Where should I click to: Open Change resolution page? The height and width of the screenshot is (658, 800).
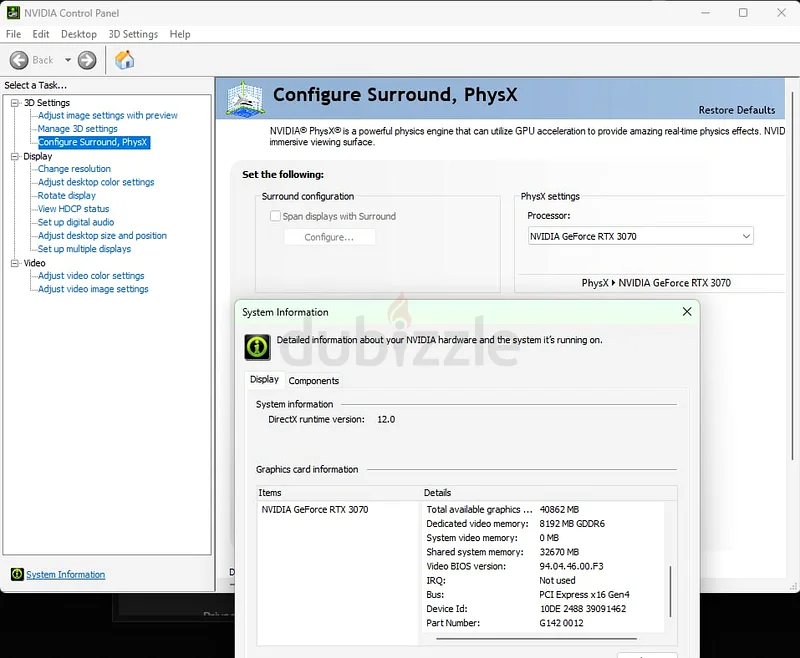(x=74, y=169)
